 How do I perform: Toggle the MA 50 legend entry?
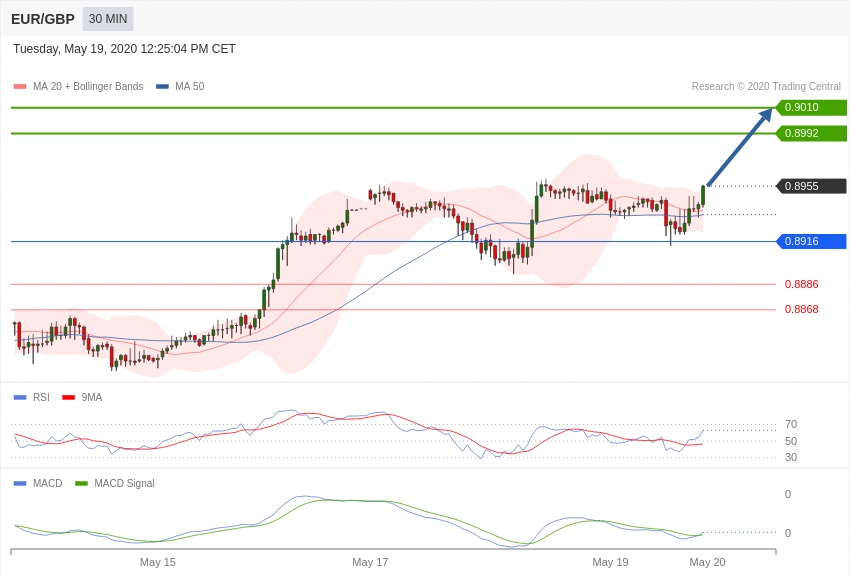[180, 87]
